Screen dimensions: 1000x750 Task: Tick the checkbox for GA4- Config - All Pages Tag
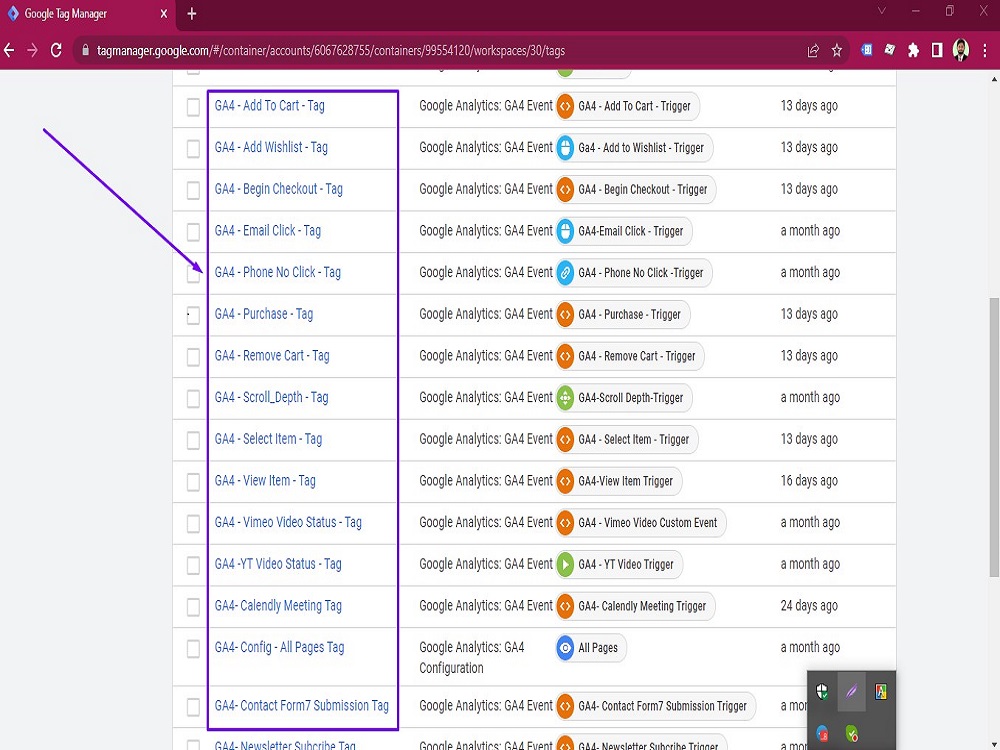click(191, 648)
